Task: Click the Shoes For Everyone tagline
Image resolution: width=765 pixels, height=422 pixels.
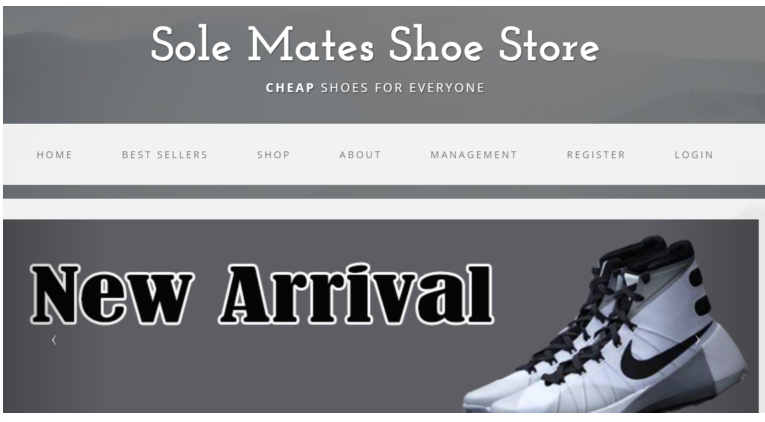Action: [403, 88]
